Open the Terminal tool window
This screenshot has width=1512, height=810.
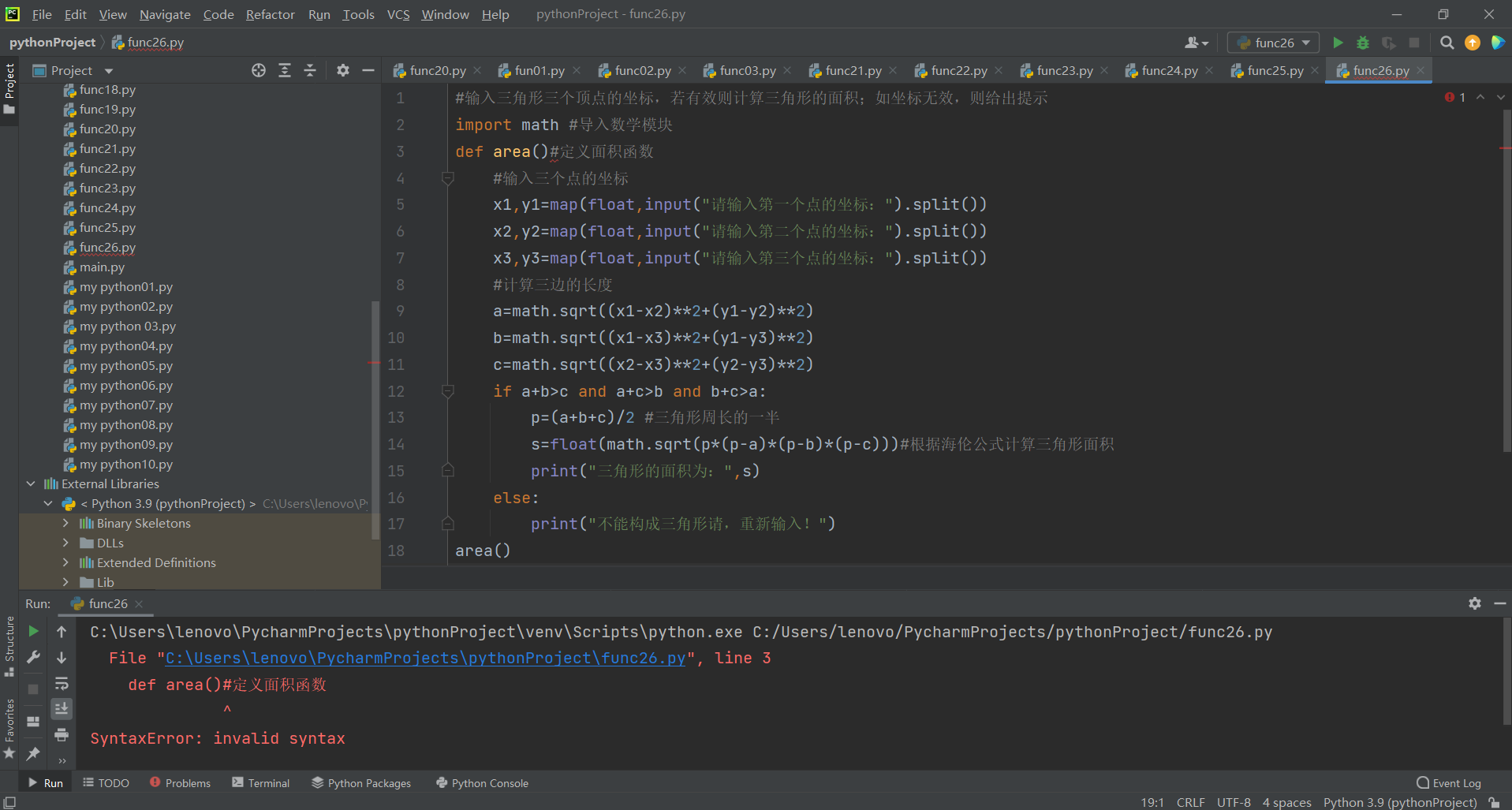261,782
